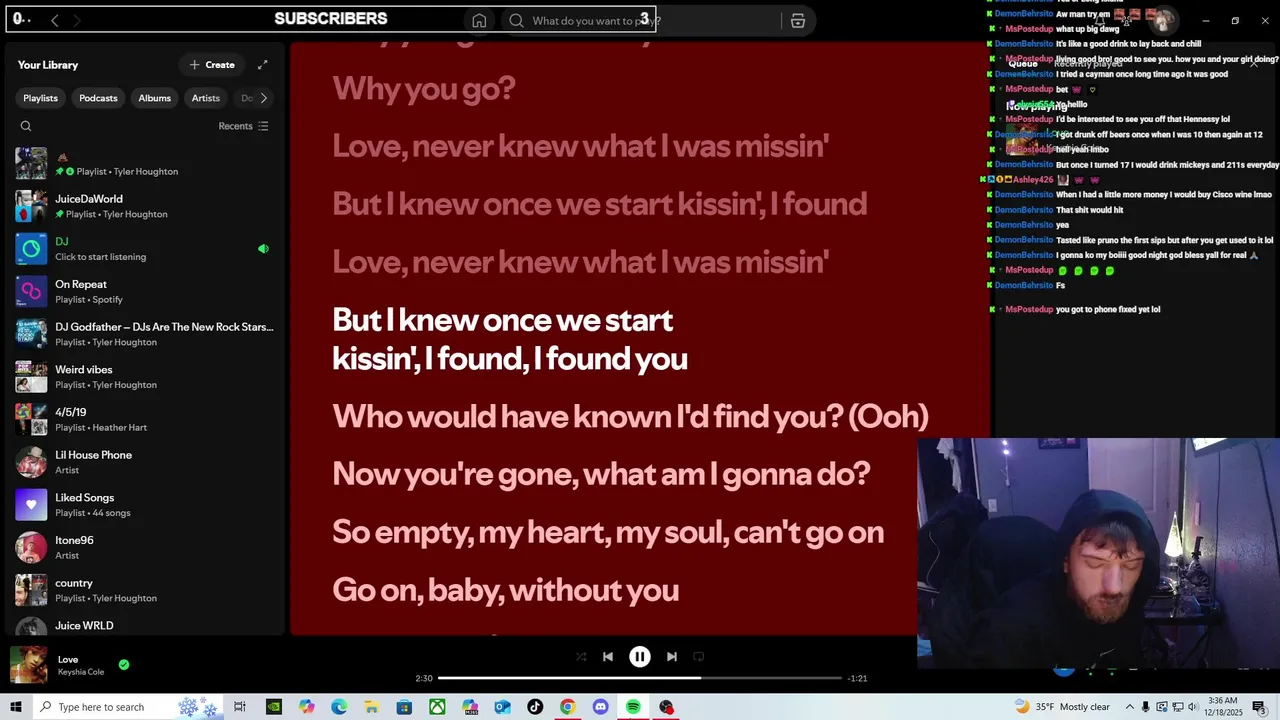The height and width of the screenshot is (720, 1280).
Task: Show hidden system tray icons
Action: (x=1131, y=707)
